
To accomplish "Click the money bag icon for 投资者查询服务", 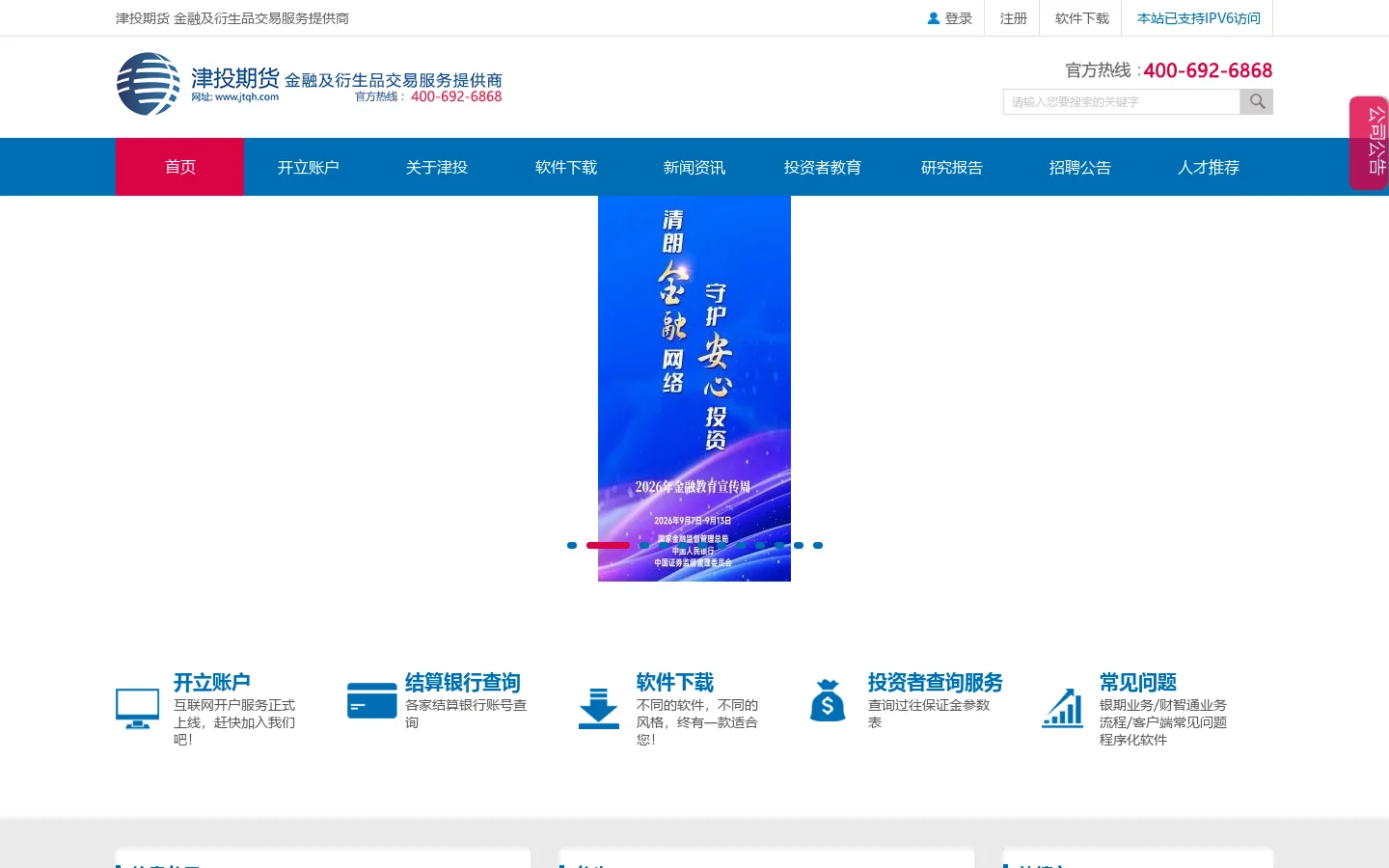I will (828, 701).
